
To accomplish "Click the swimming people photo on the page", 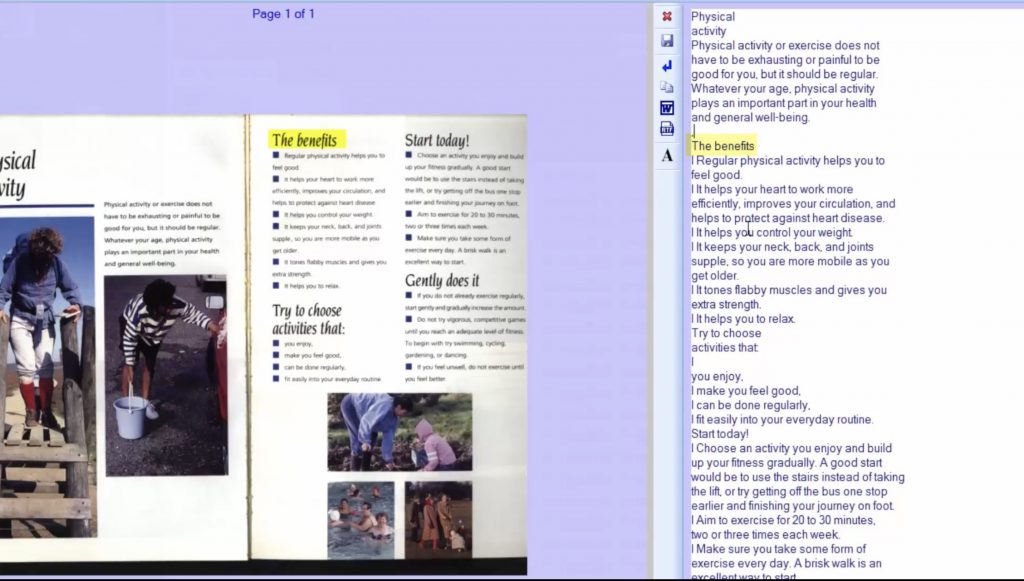I will [360, 520].
